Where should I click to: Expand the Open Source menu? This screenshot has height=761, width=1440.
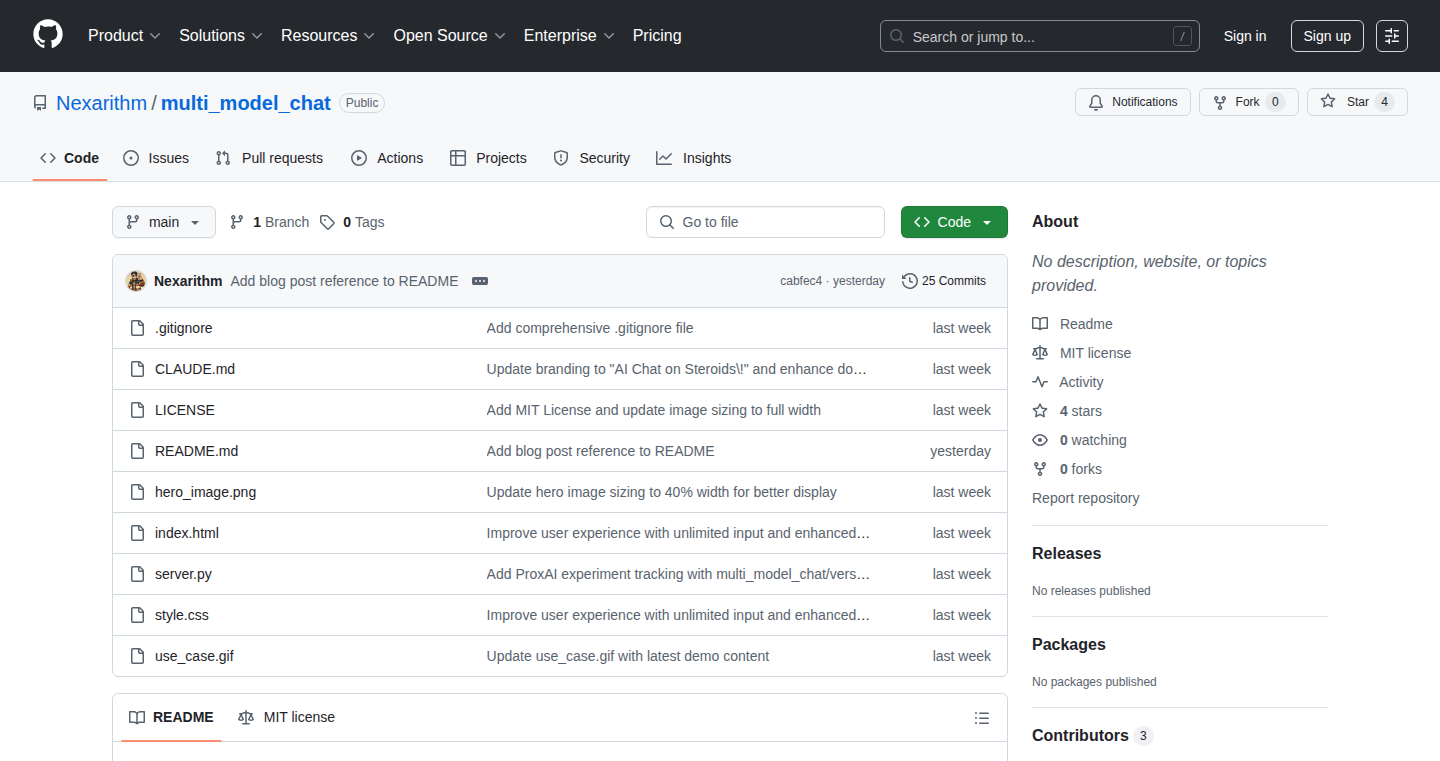pyautogui.click(x=449, y=36)
